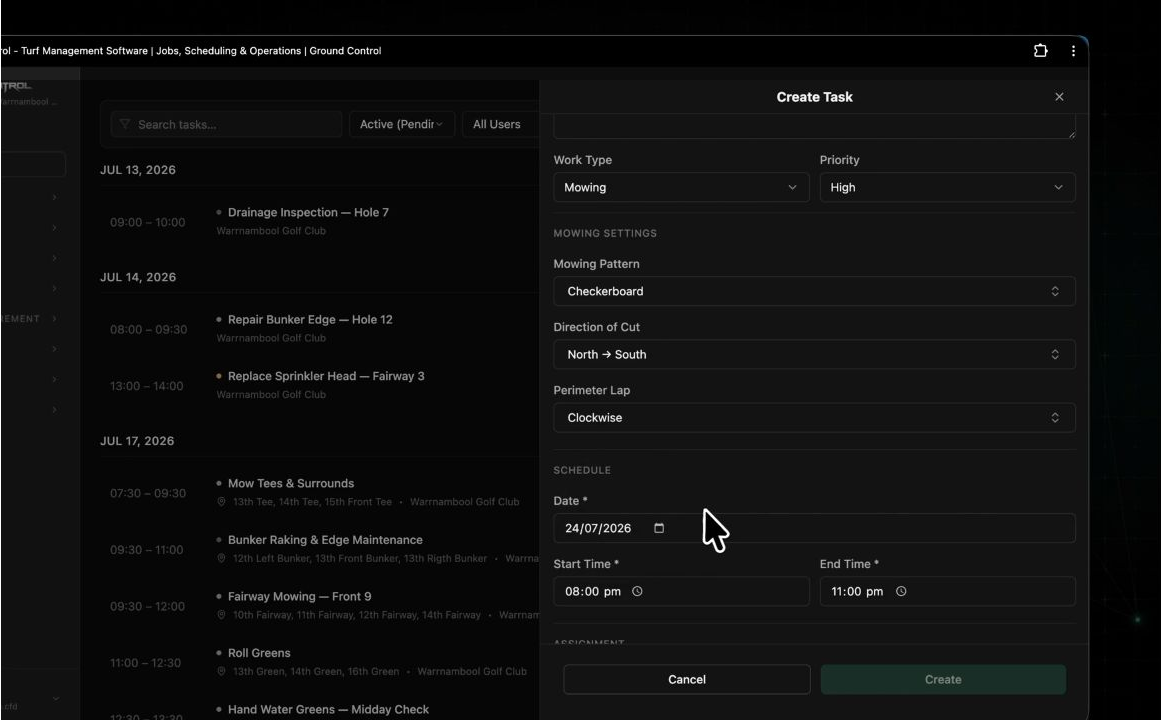Viewport: 1161px width, 720px height.
Task: Open the Priority High dropdown
Action: tap(947, 187)
